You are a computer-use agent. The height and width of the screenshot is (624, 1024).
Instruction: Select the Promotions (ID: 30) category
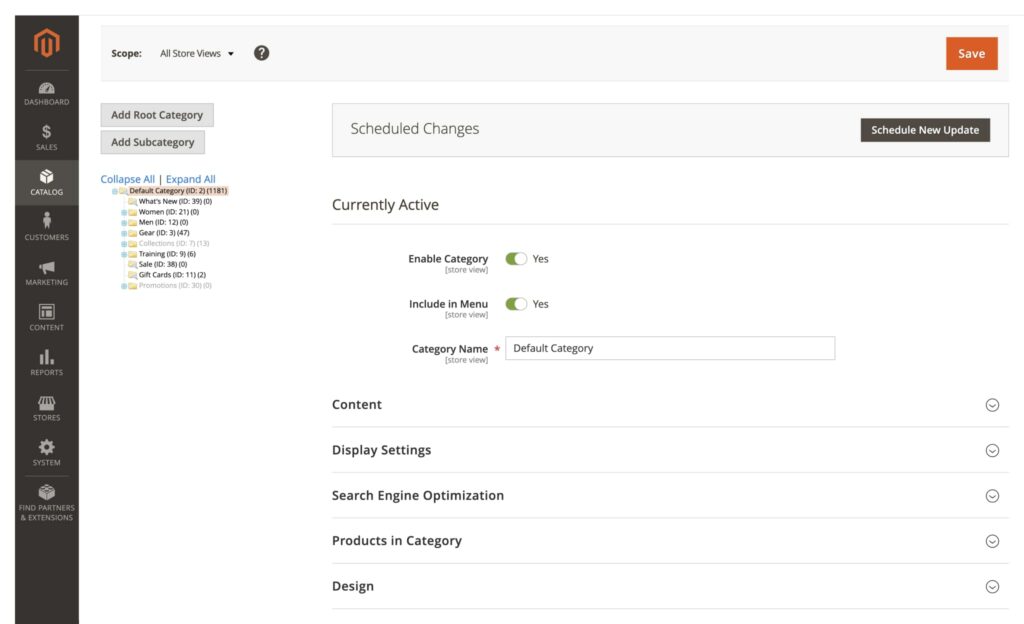click(x=175, y=285)
